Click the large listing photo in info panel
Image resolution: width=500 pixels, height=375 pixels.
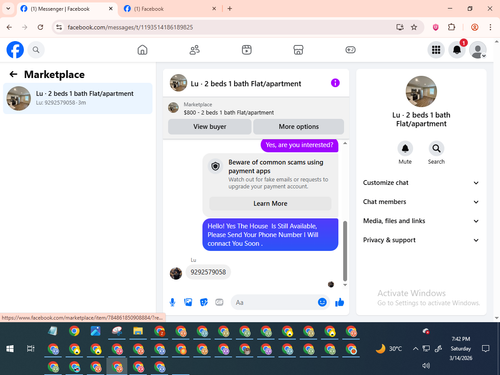click(421, 91)
